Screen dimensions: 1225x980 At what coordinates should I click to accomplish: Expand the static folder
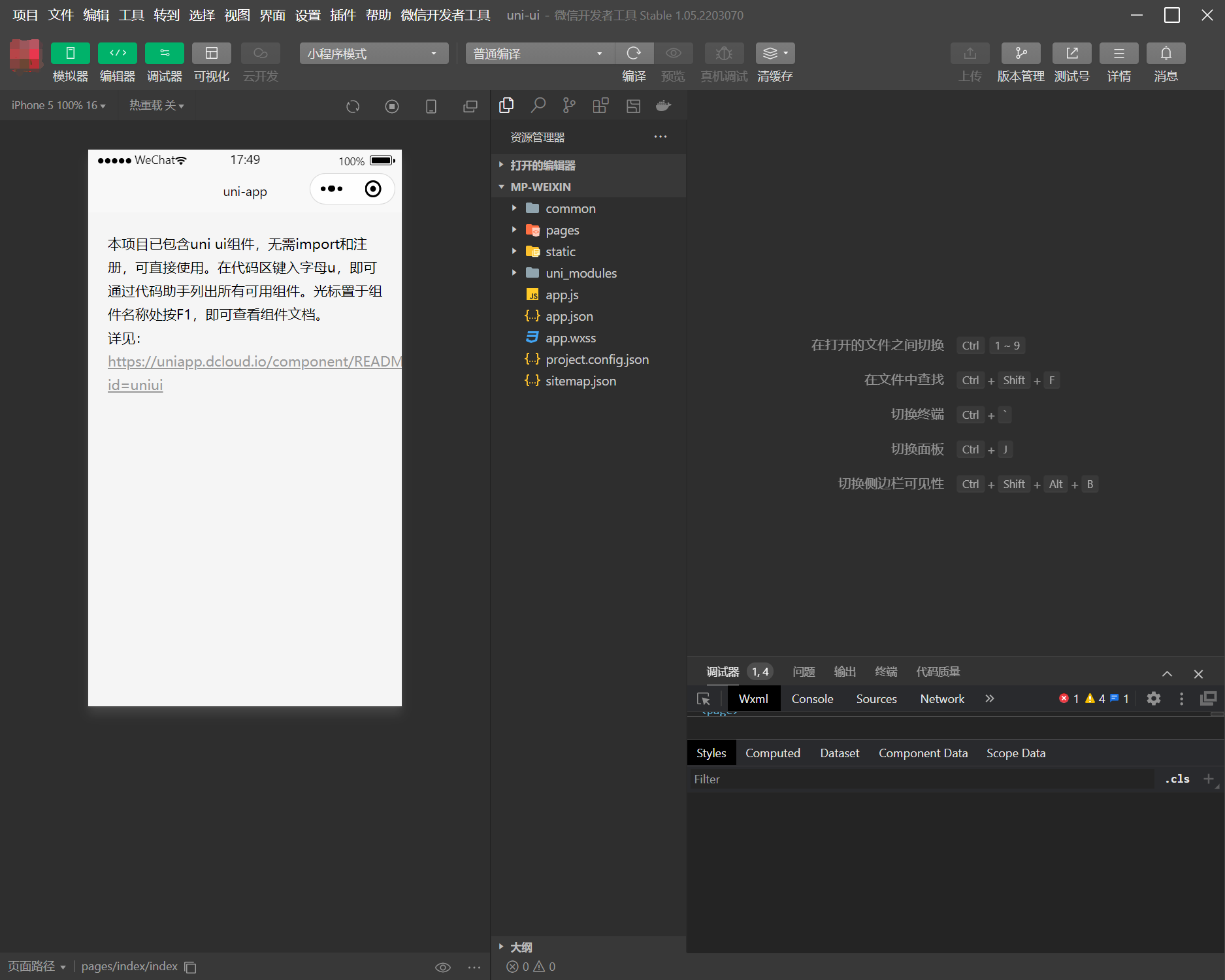pos(588,252)
